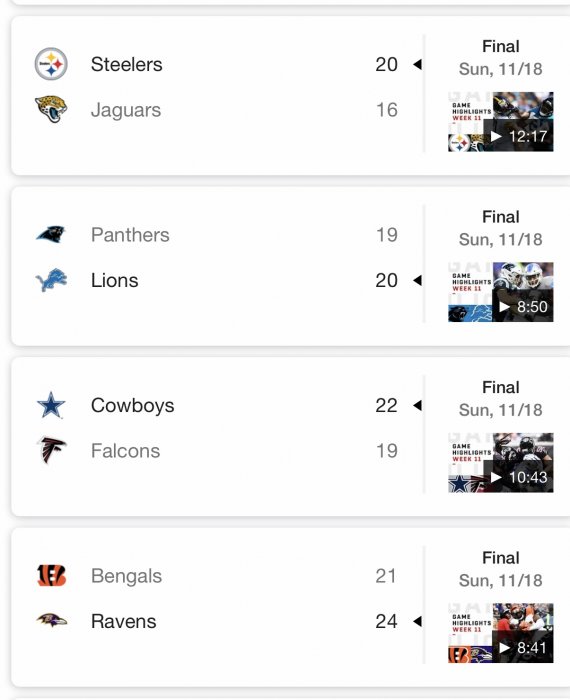The height and width of the screenshot is (700, 570).
Task: Click the Bengals team logo
Action: pos(51,575)
